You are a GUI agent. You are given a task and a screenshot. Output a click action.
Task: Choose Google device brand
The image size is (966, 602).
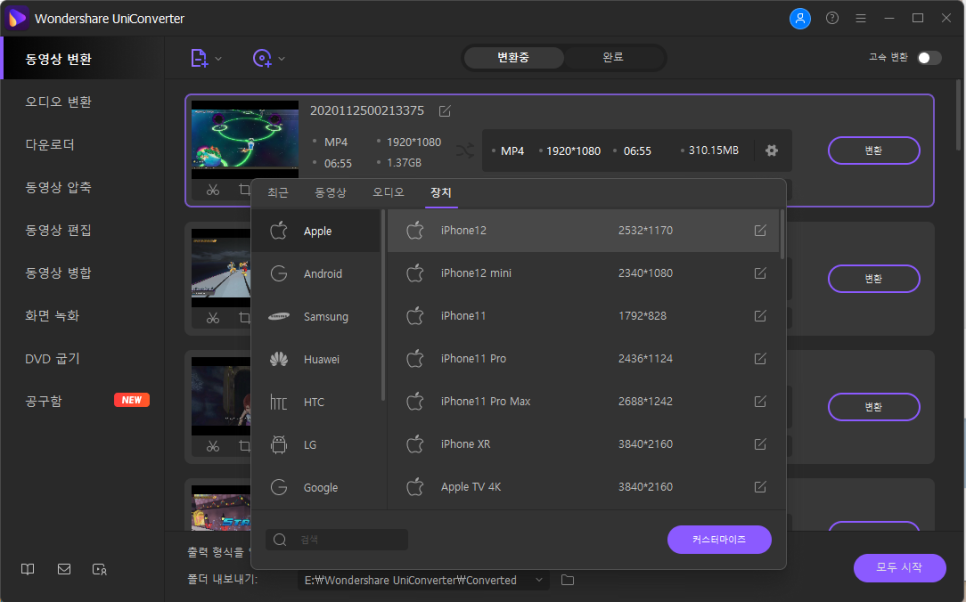tap(317, 487)
